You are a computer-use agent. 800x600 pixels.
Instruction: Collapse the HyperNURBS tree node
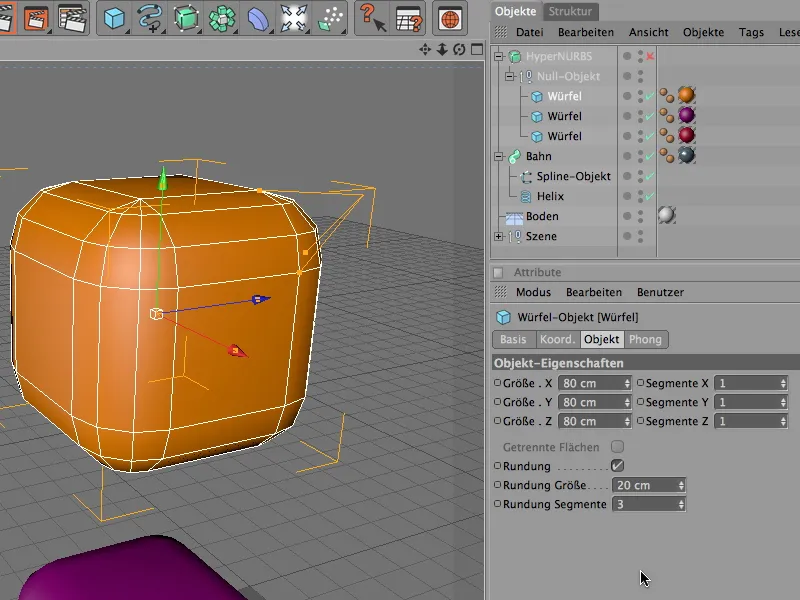498,56
